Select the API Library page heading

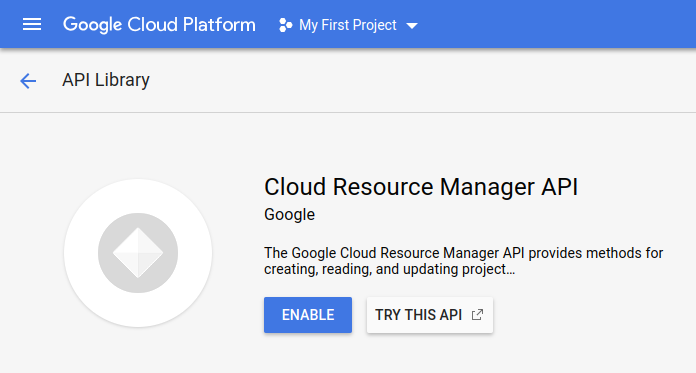(106, 80)
